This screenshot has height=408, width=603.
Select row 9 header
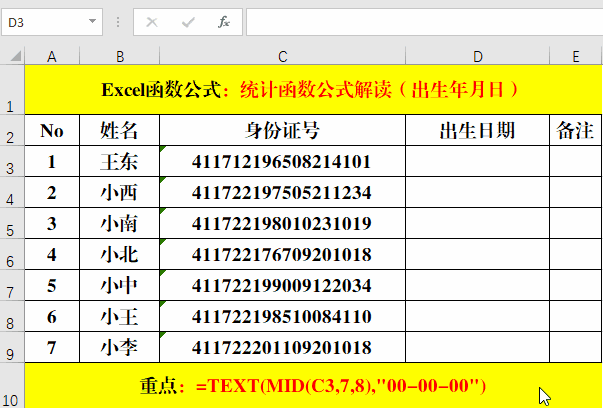click(12, 347)
